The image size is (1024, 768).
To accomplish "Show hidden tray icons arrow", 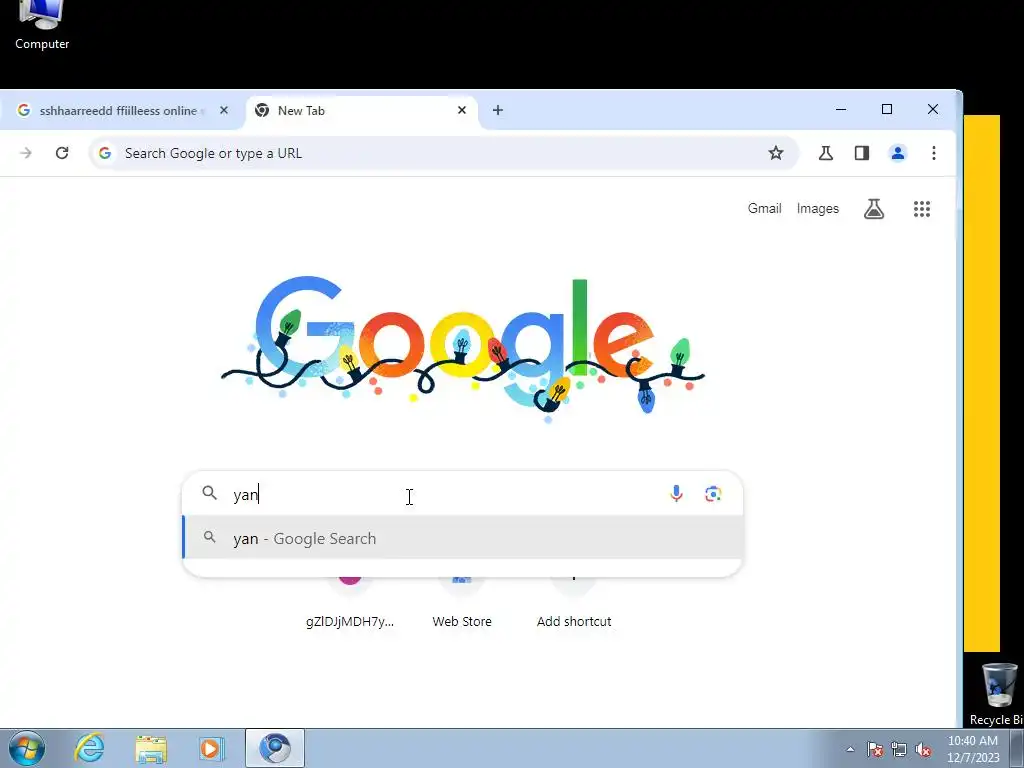I will 850,749.
